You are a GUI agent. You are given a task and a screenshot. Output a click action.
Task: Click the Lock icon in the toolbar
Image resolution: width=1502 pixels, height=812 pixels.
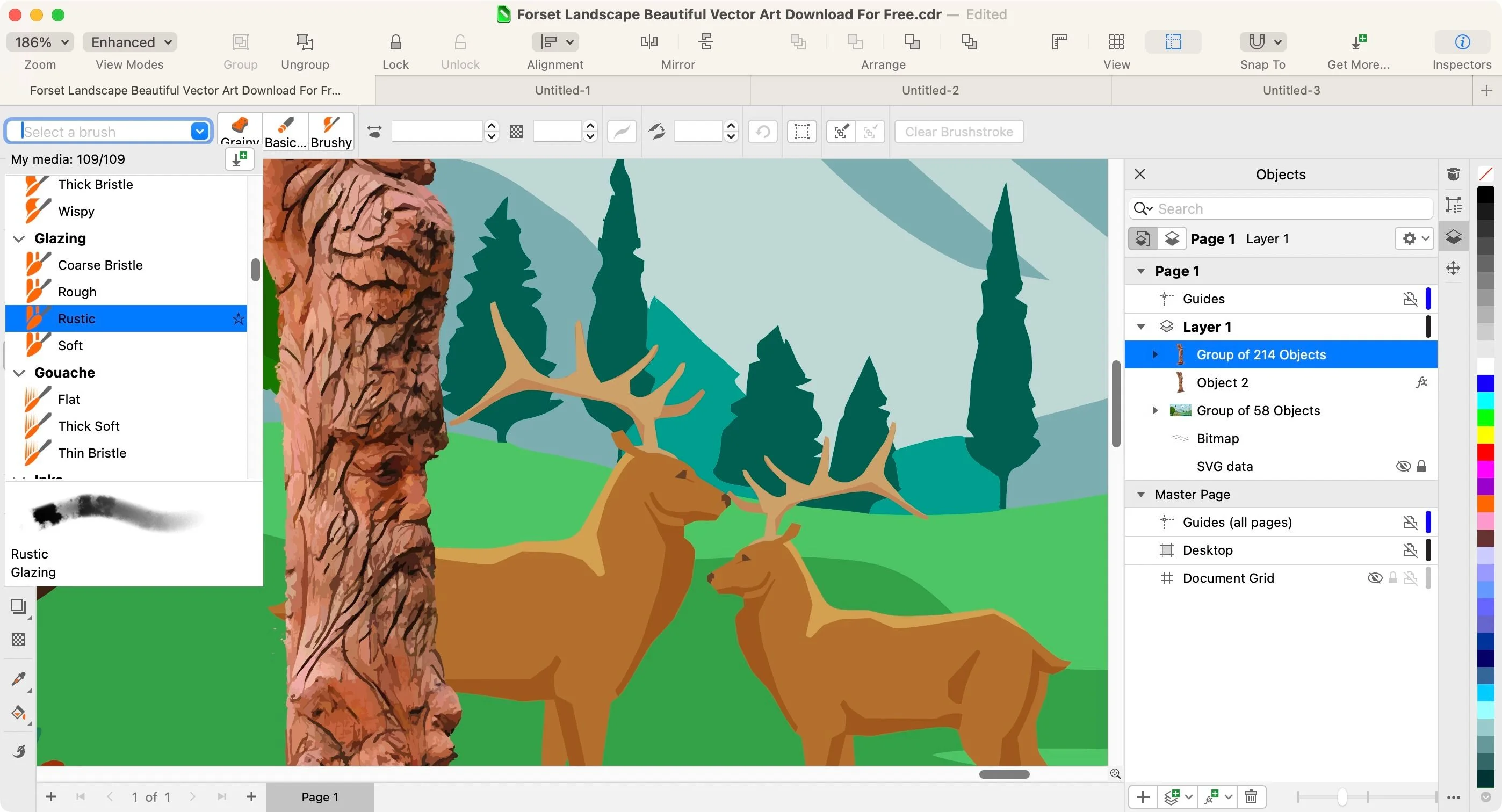pos(395,41)
